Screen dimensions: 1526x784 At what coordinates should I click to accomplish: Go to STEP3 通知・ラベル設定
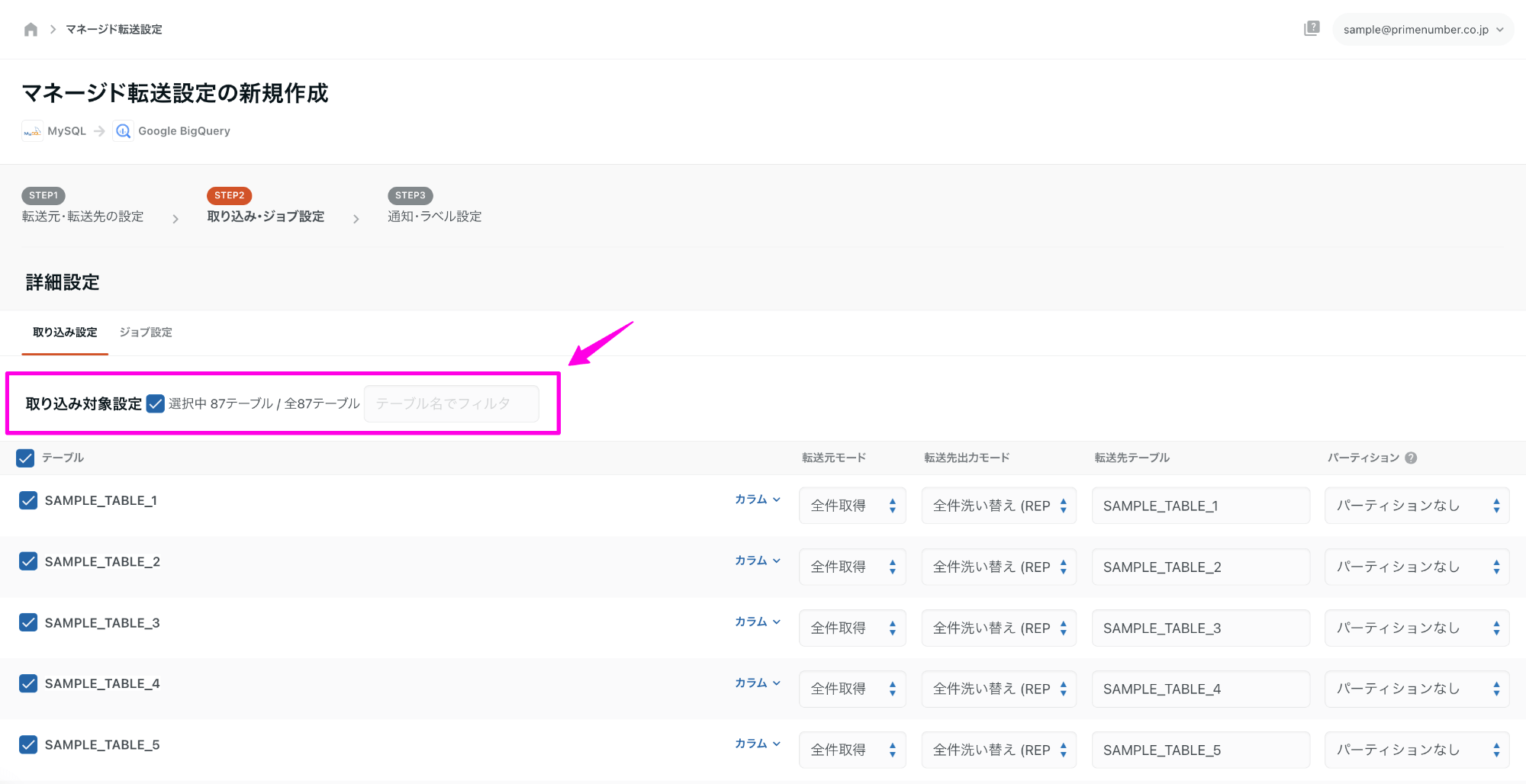434,206
